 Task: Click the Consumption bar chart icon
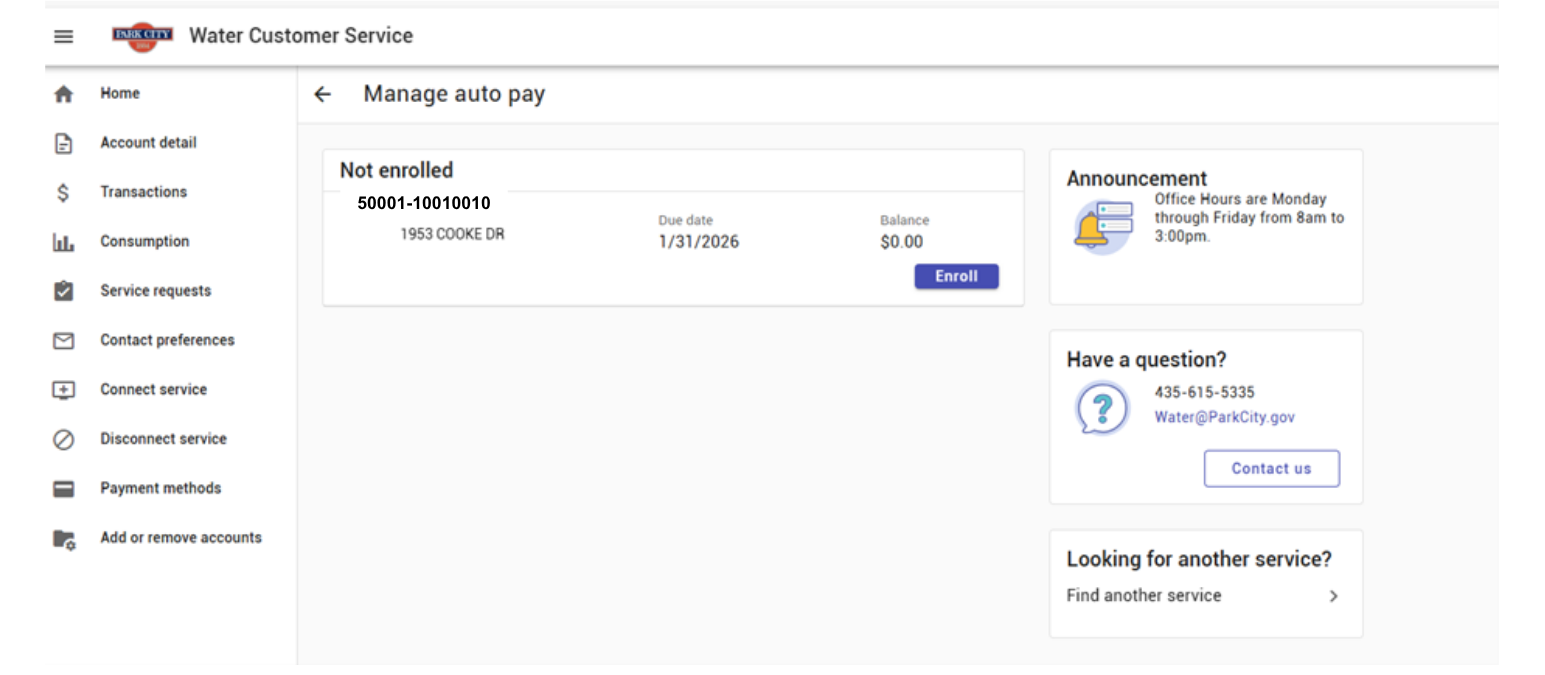(x=64, y=242)
